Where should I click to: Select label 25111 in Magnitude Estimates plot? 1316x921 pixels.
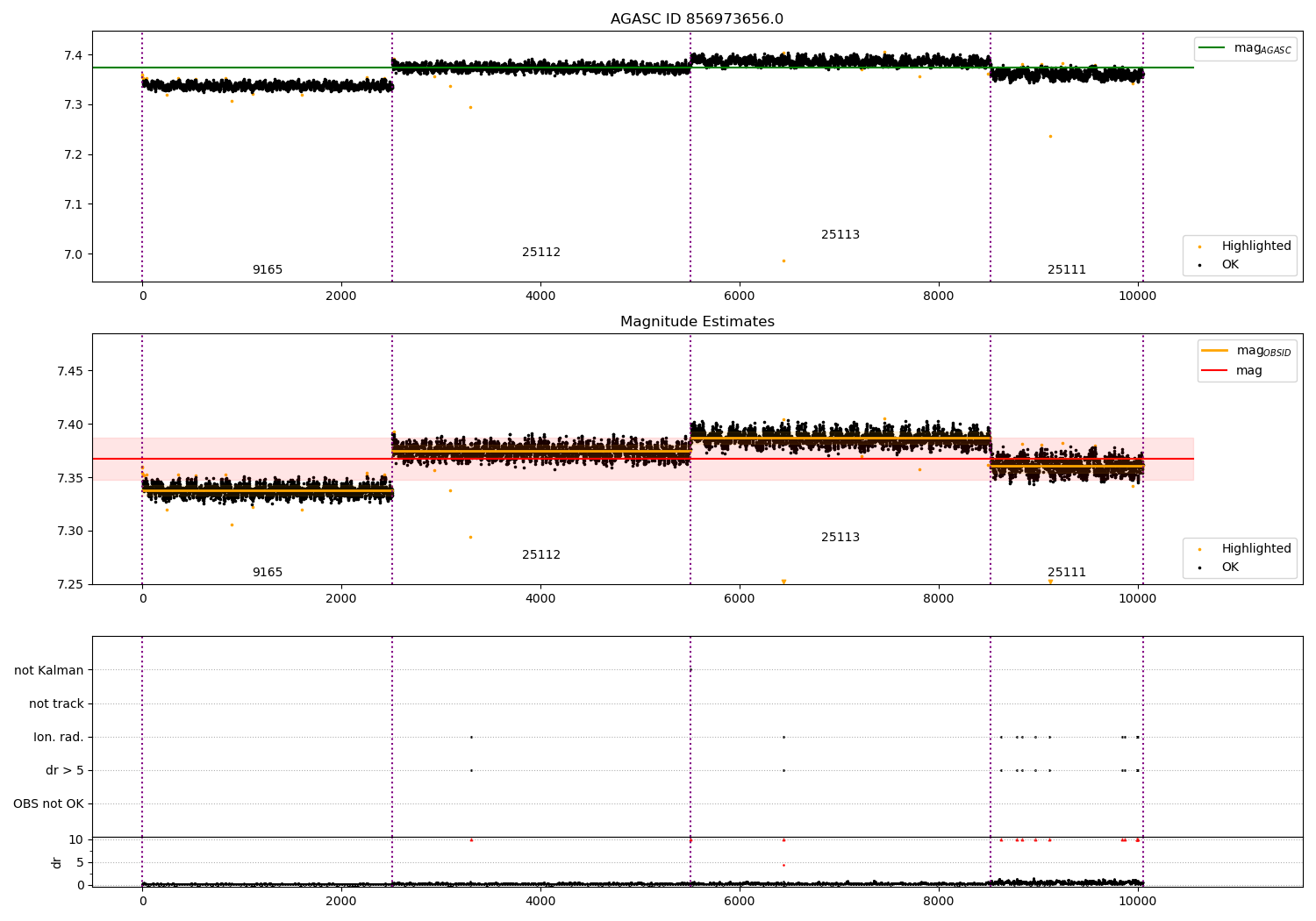[1067, 573]
